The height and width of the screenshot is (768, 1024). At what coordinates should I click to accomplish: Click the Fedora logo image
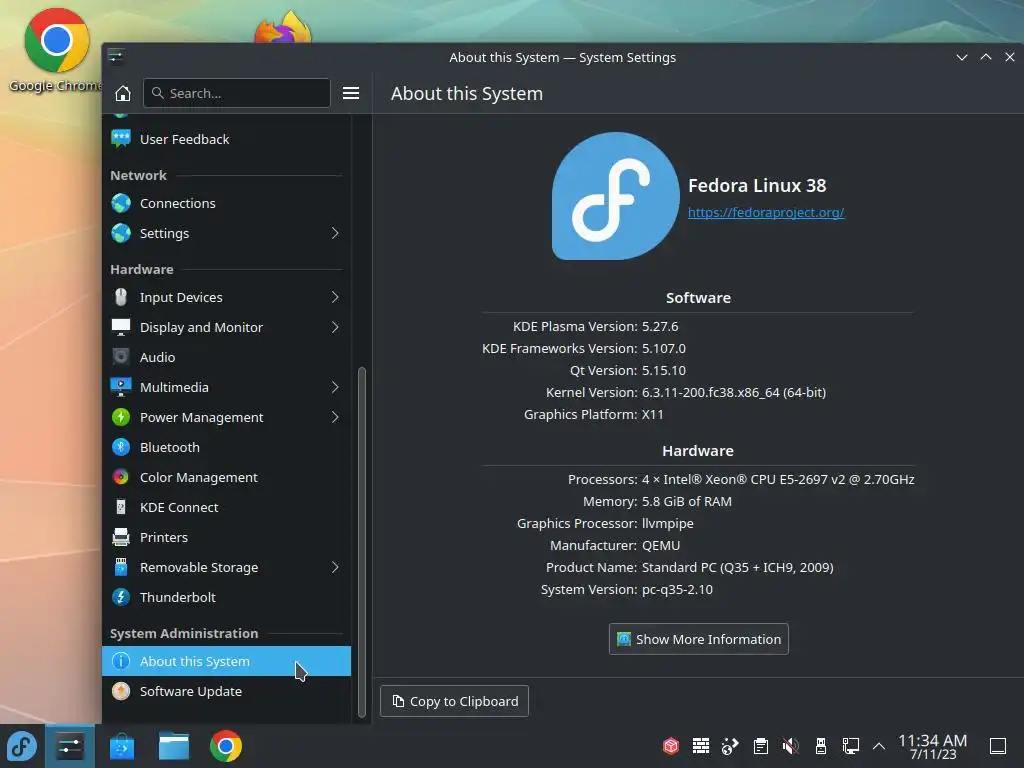[x=615, y=196]
